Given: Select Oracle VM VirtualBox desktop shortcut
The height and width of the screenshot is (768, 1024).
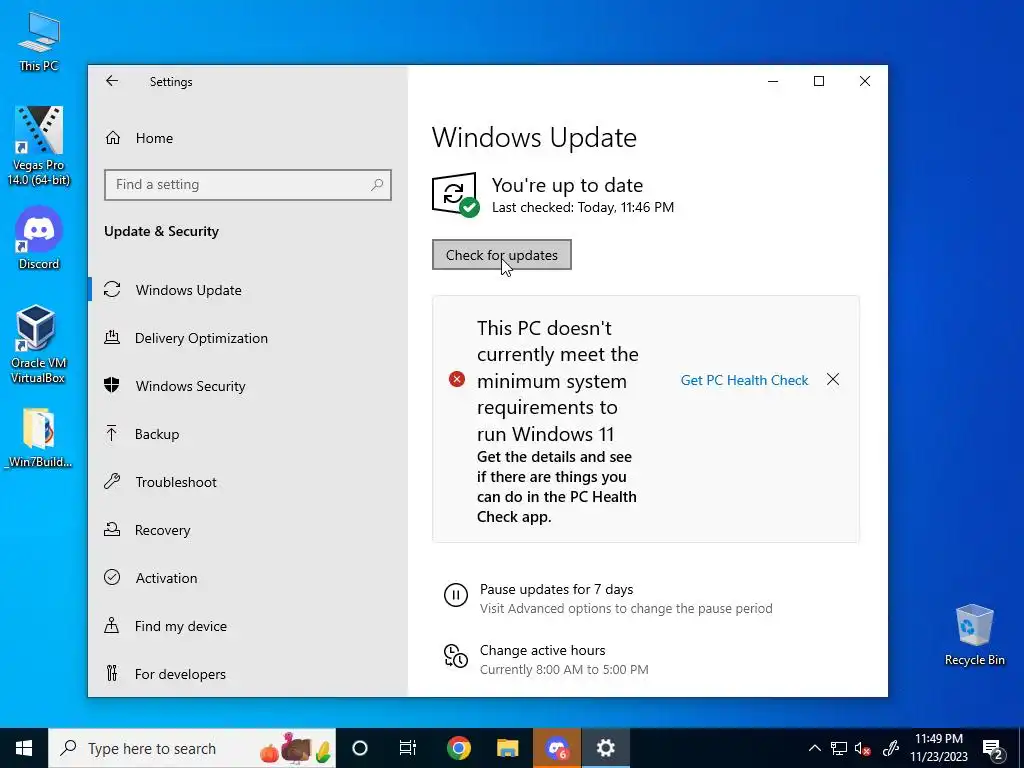Looking at the screenshot, I should click(38, 344).
